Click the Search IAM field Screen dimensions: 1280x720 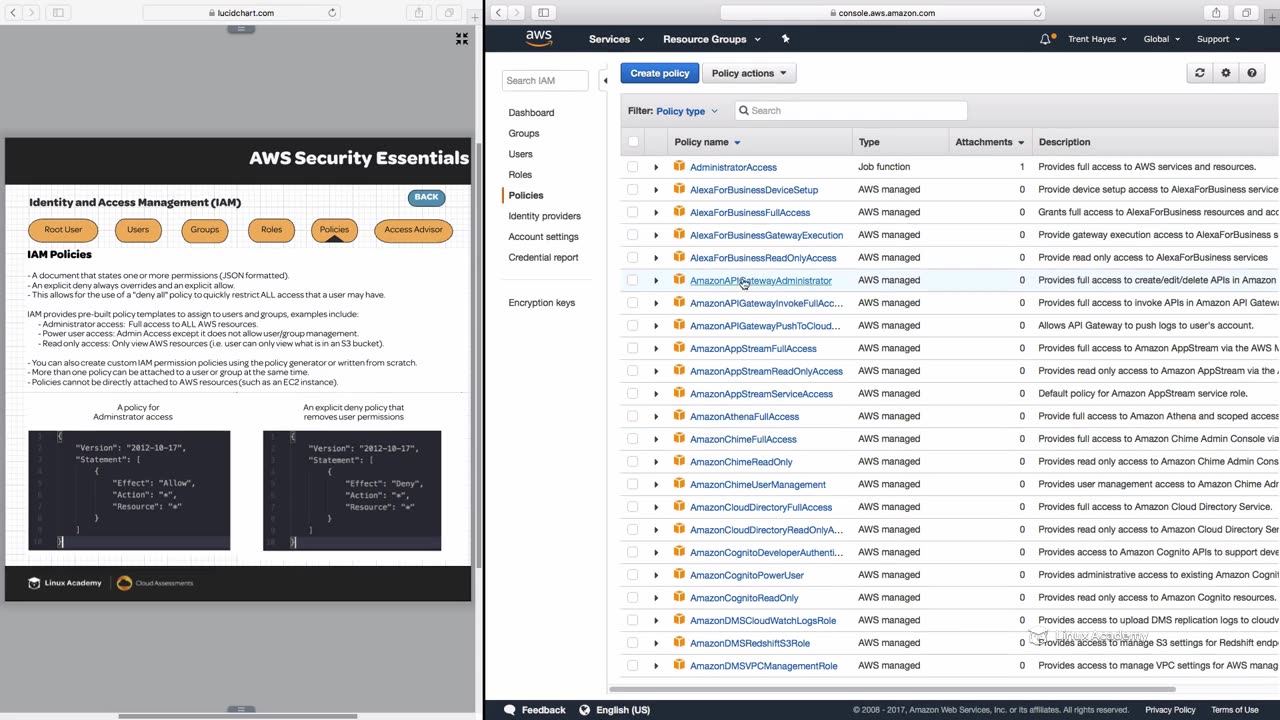[544, 80]
